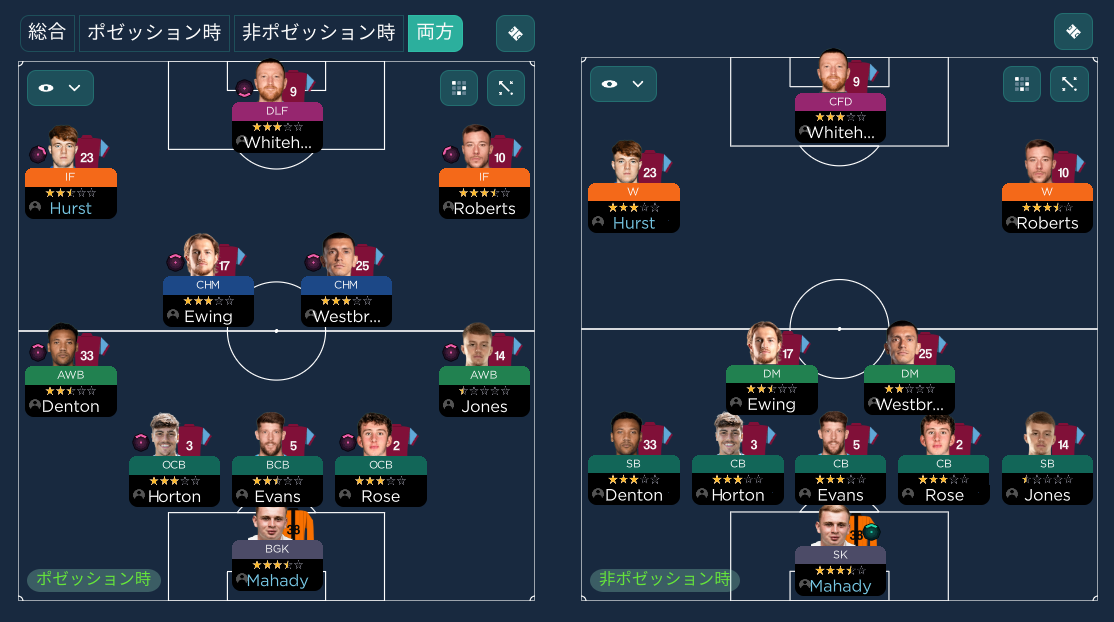Screen dimensions: 1114x622
Task: Click the expand arrows icon on right pitch
Action: tap(1069, 85)
